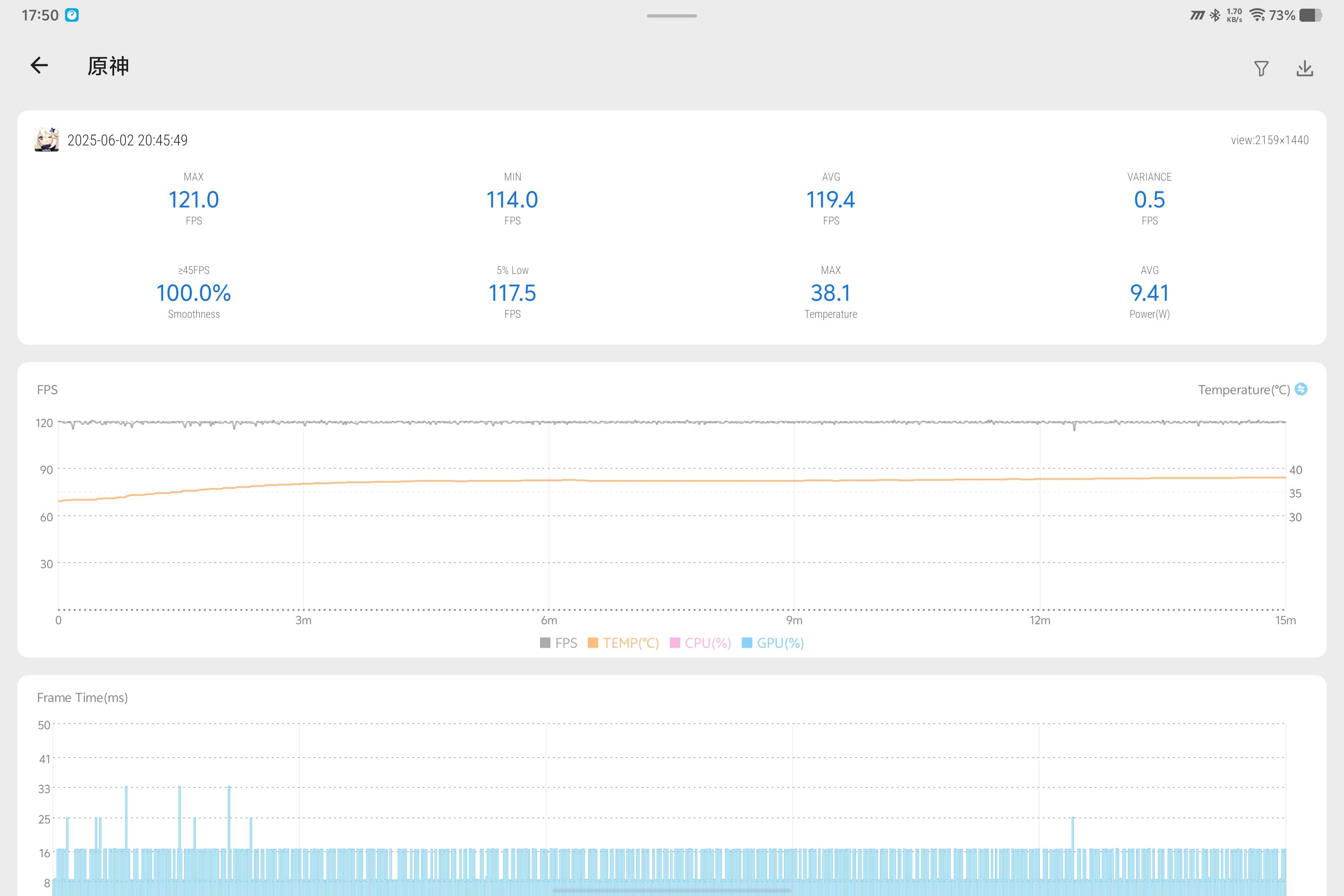Tap the MIN 114.0 FPS value

(512, 199)
